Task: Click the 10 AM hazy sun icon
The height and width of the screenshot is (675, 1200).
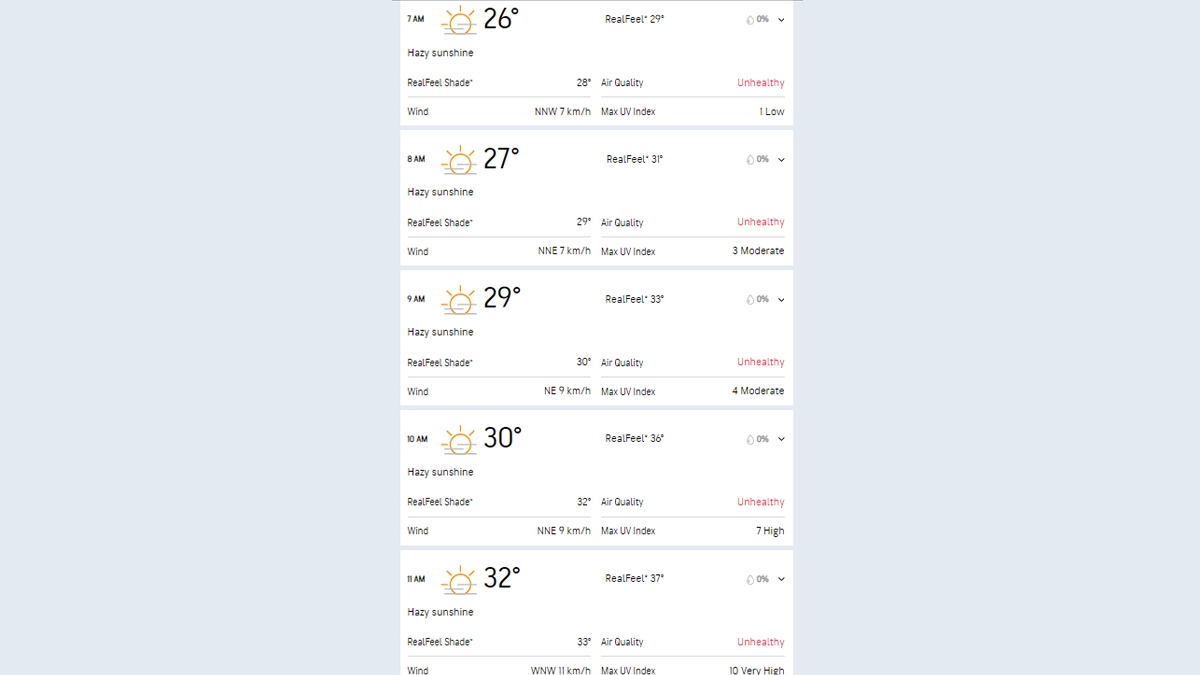Action: point(459,440)
